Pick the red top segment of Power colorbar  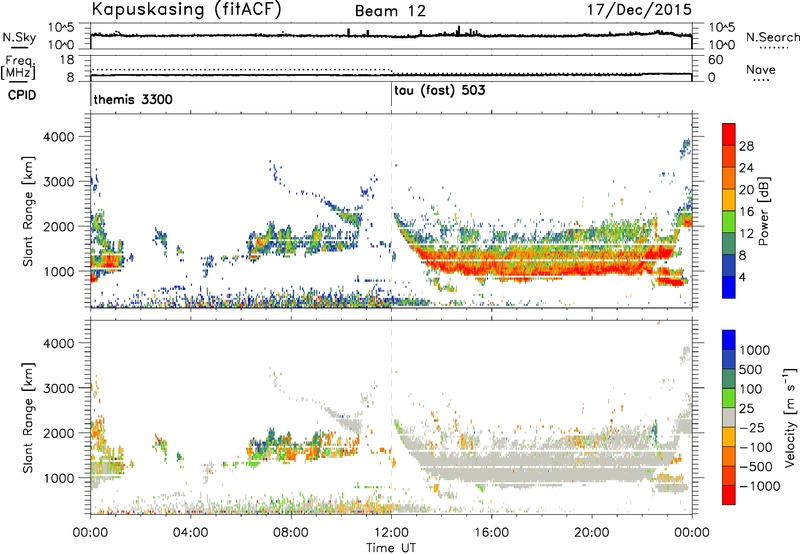pyautogui.click(x=729, y=134)
